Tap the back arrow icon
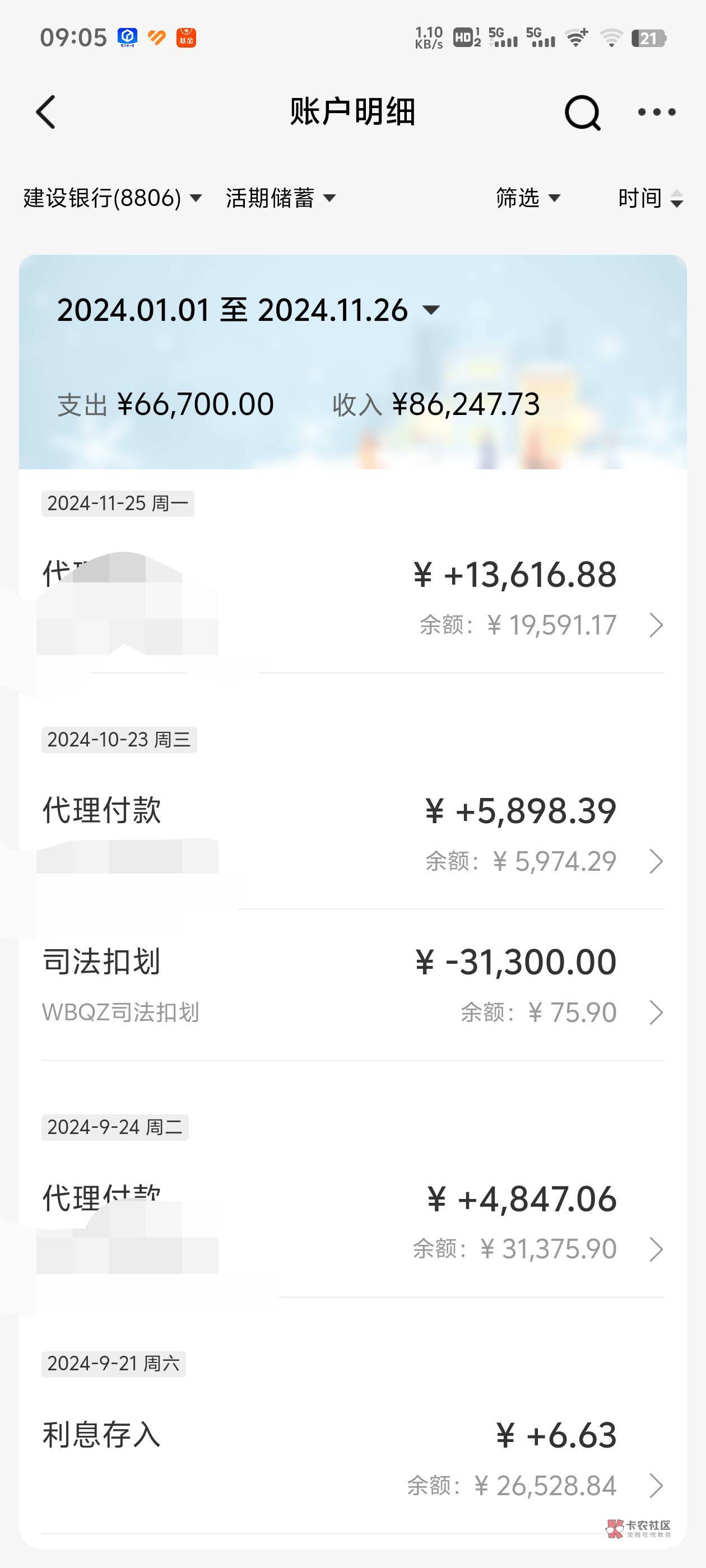 pos(46,112)
